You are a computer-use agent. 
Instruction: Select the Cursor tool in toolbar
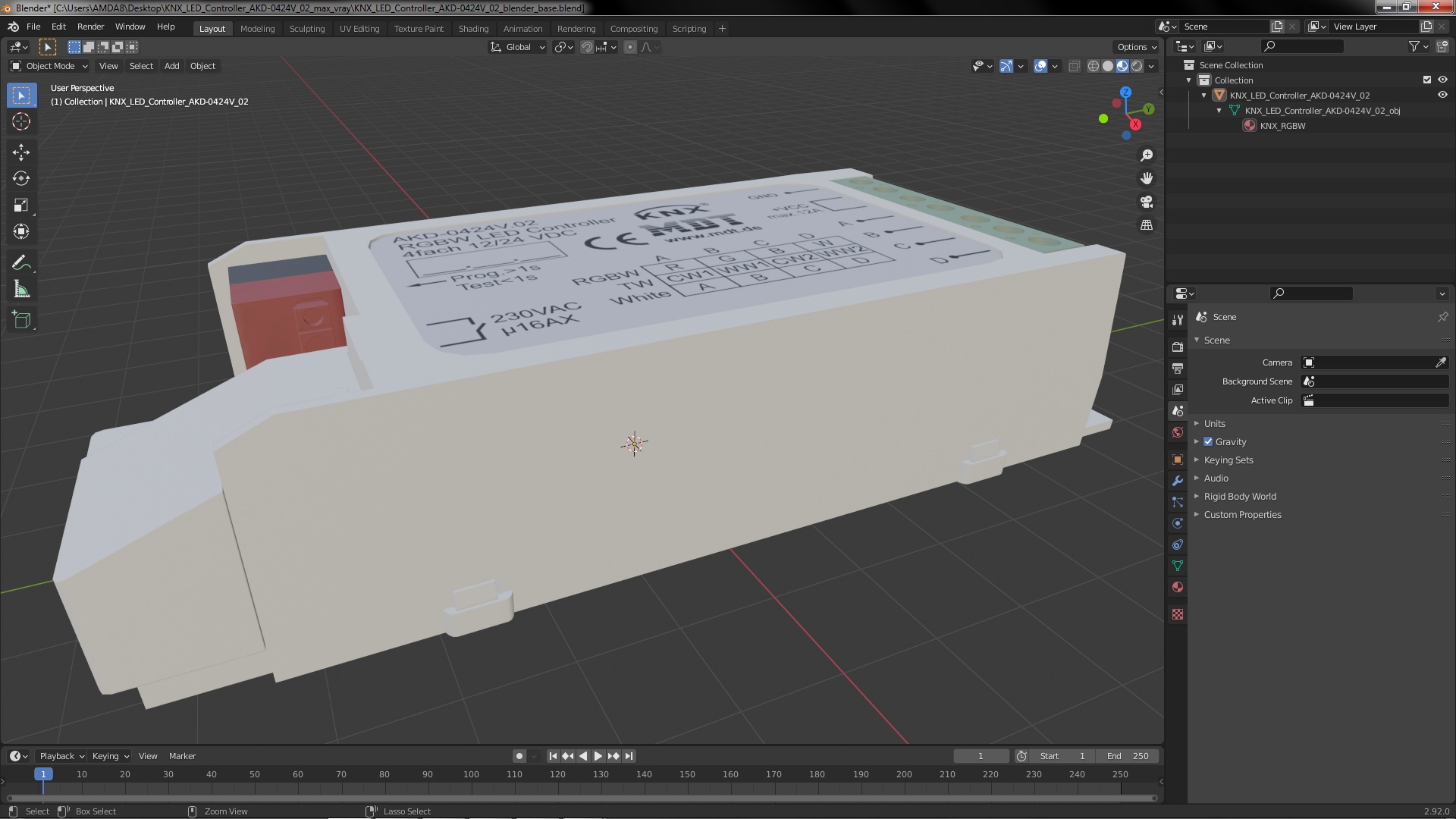point(21,121)
